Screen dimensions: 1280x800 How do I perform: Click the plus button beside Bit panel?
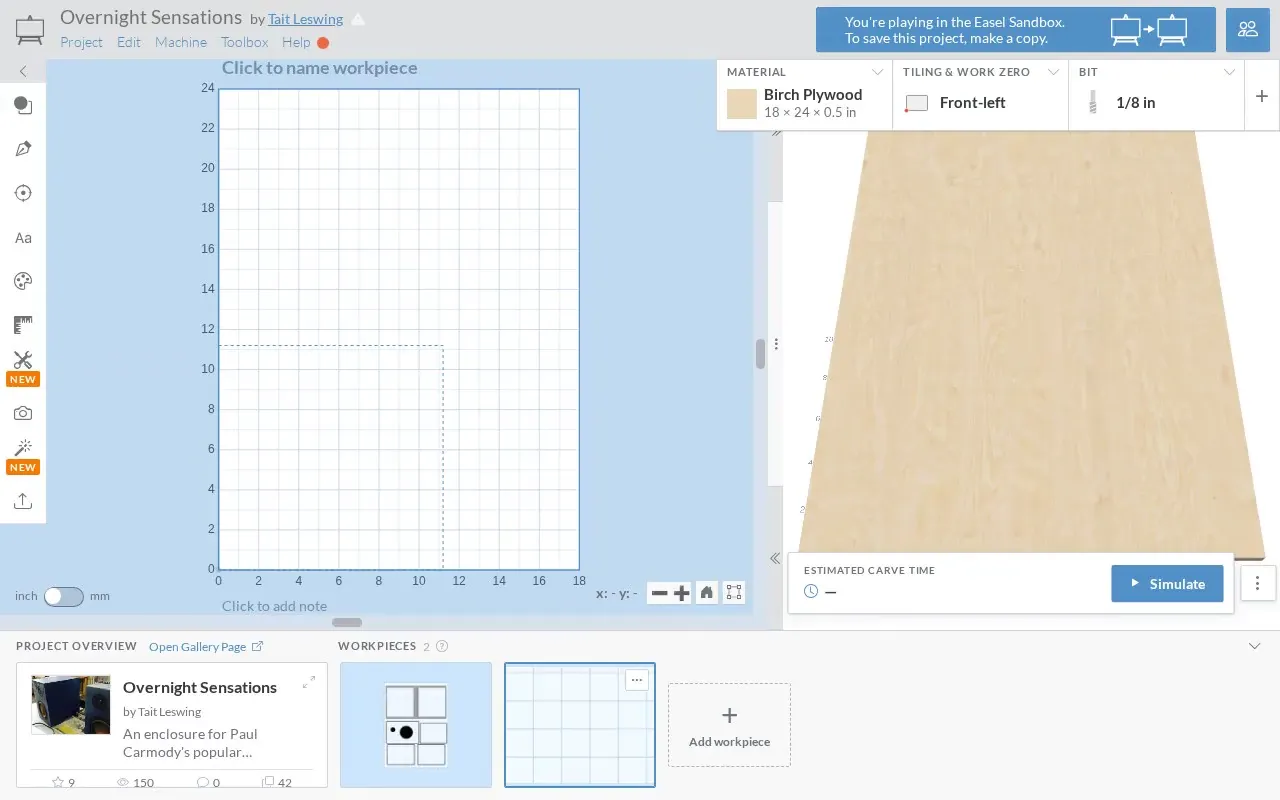point(1262,96)
